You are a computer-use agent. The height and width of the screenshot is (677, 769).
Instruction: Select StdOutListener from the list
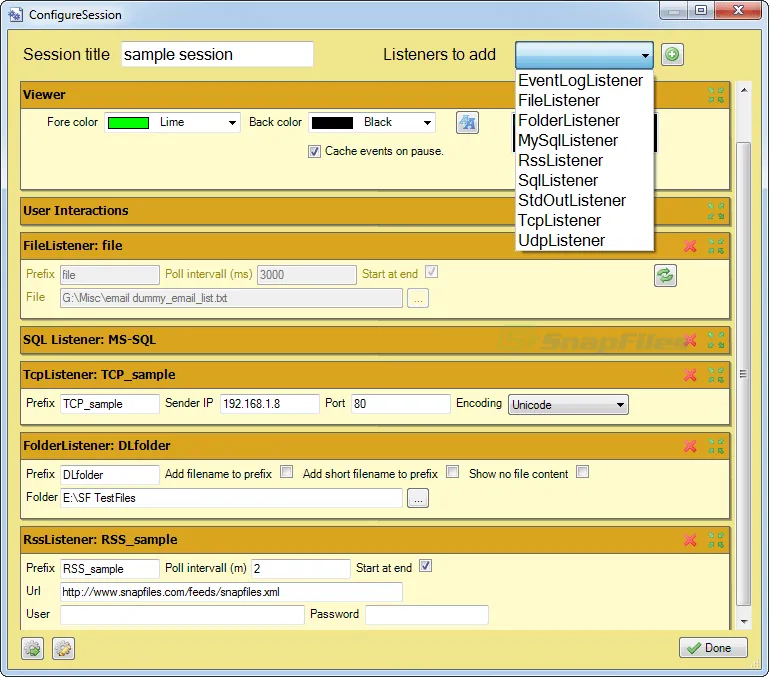[x=584, y=201]
